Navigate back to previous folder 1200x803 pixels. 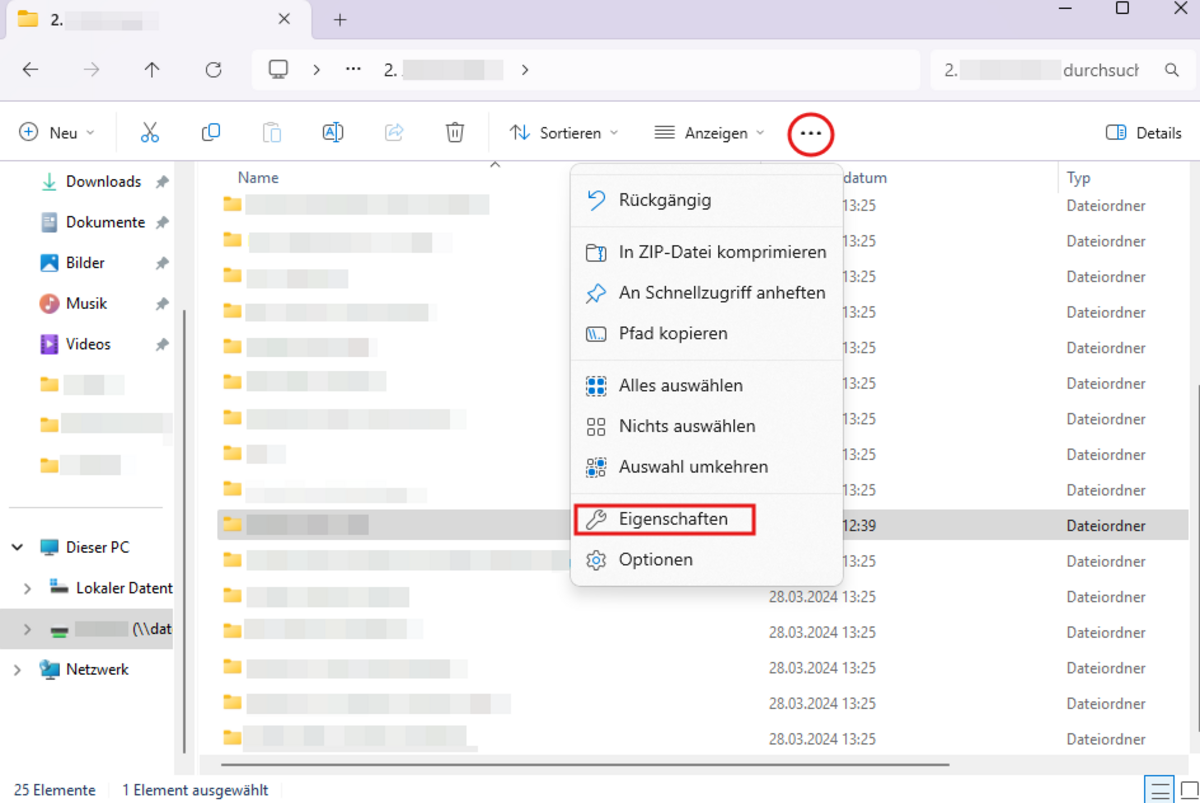(31, 70)
